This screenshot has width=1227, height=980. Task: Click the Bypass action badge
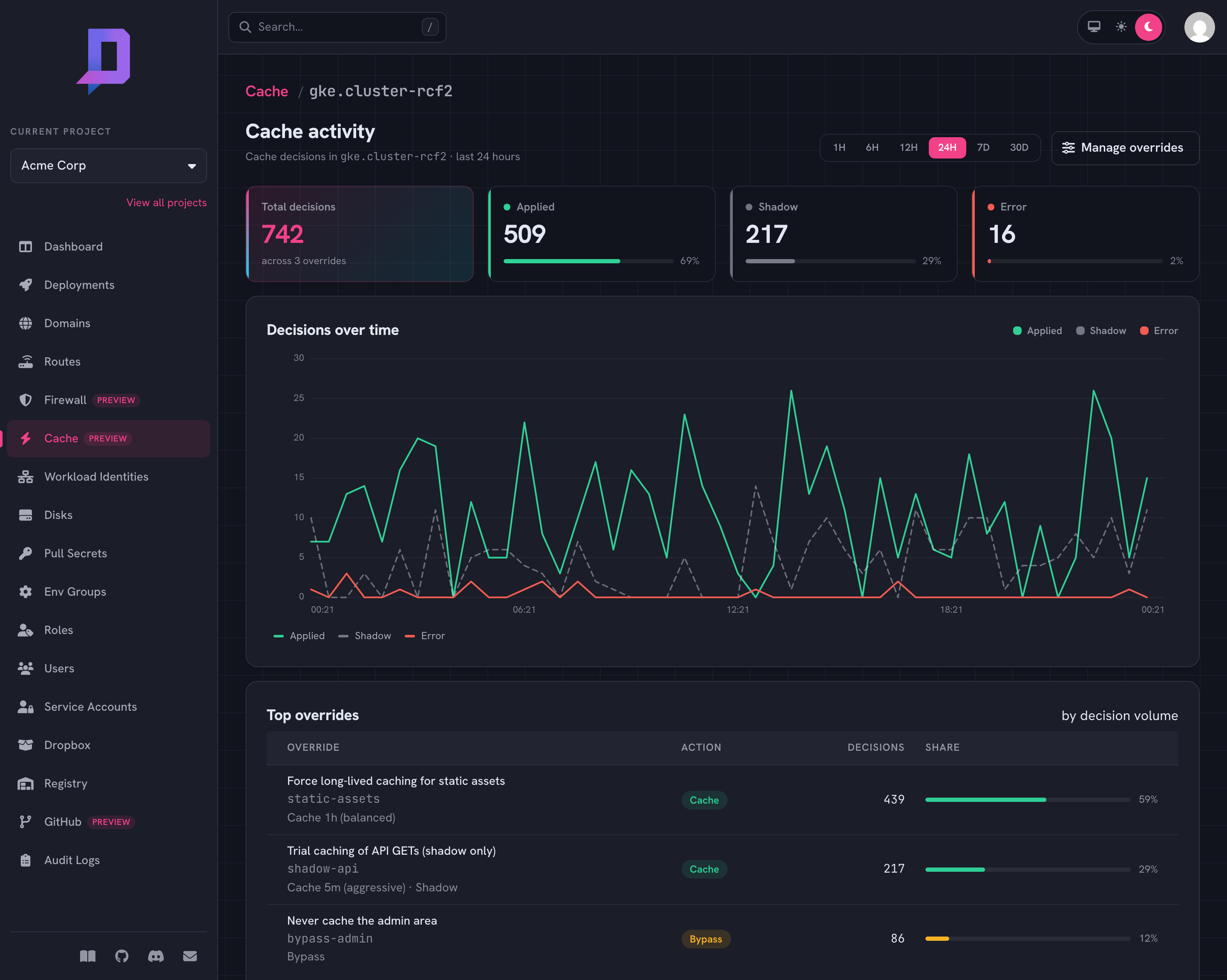point(706,939)
